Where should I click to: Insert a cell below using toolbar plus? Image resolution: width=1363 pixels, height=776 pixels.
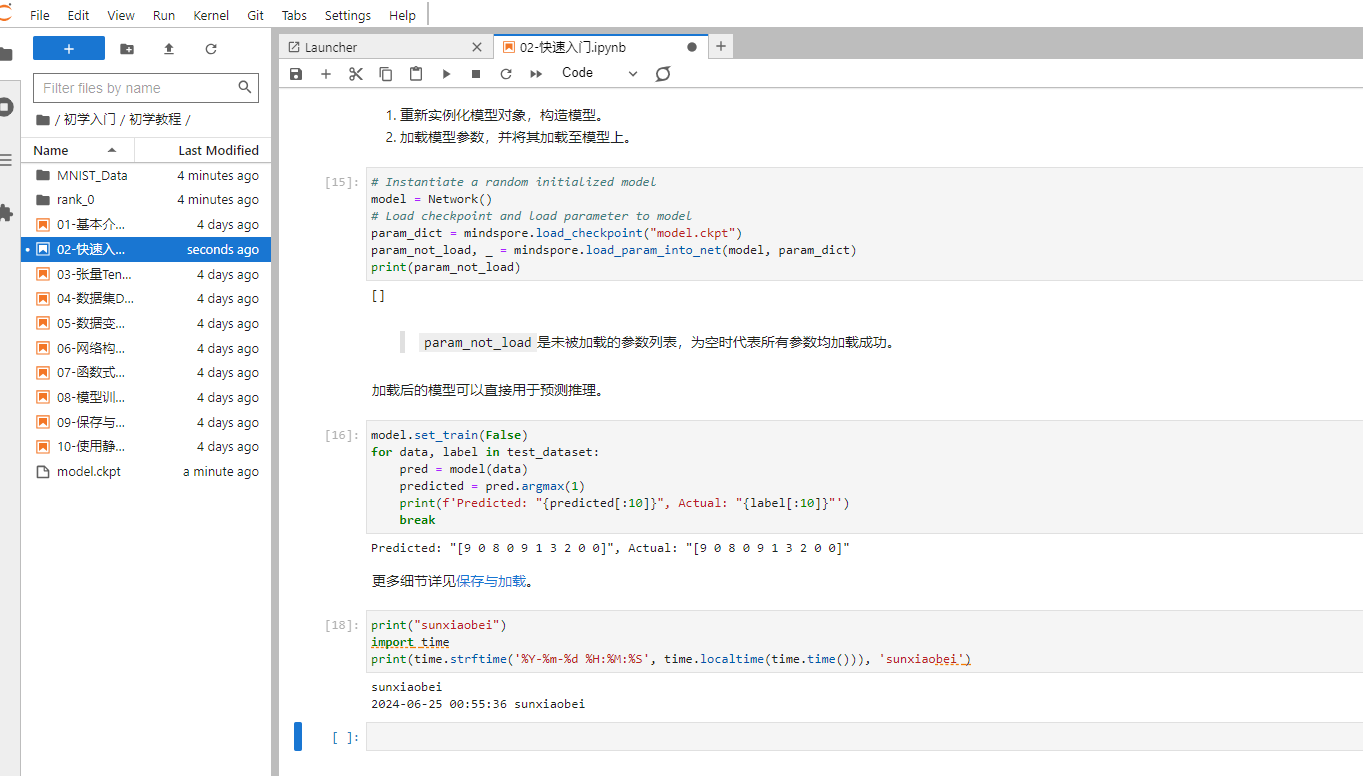(x=326, y=73)
